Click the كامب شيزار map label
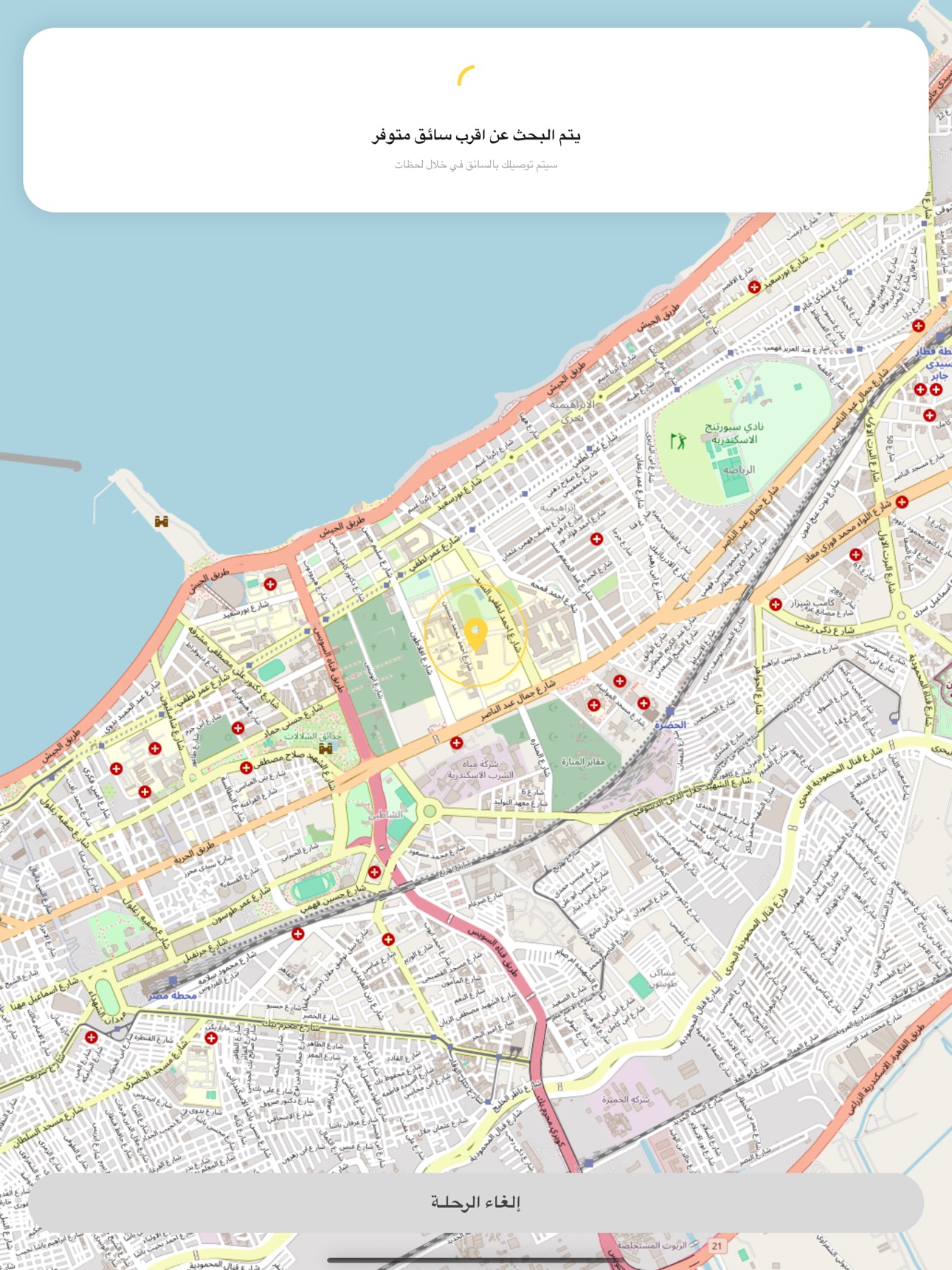 813,603
